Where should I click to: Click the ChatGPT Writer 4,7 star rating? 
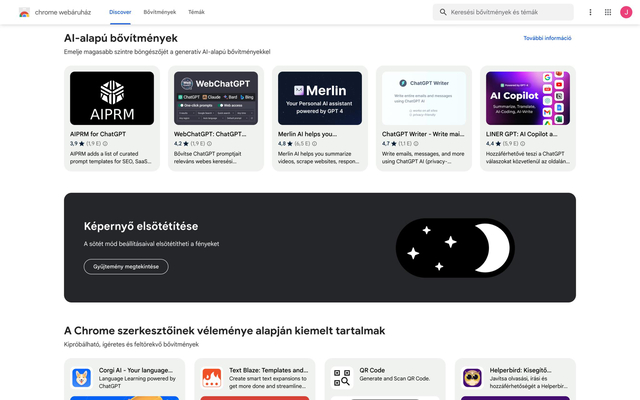pyautogui.click(x=389, y=144)
